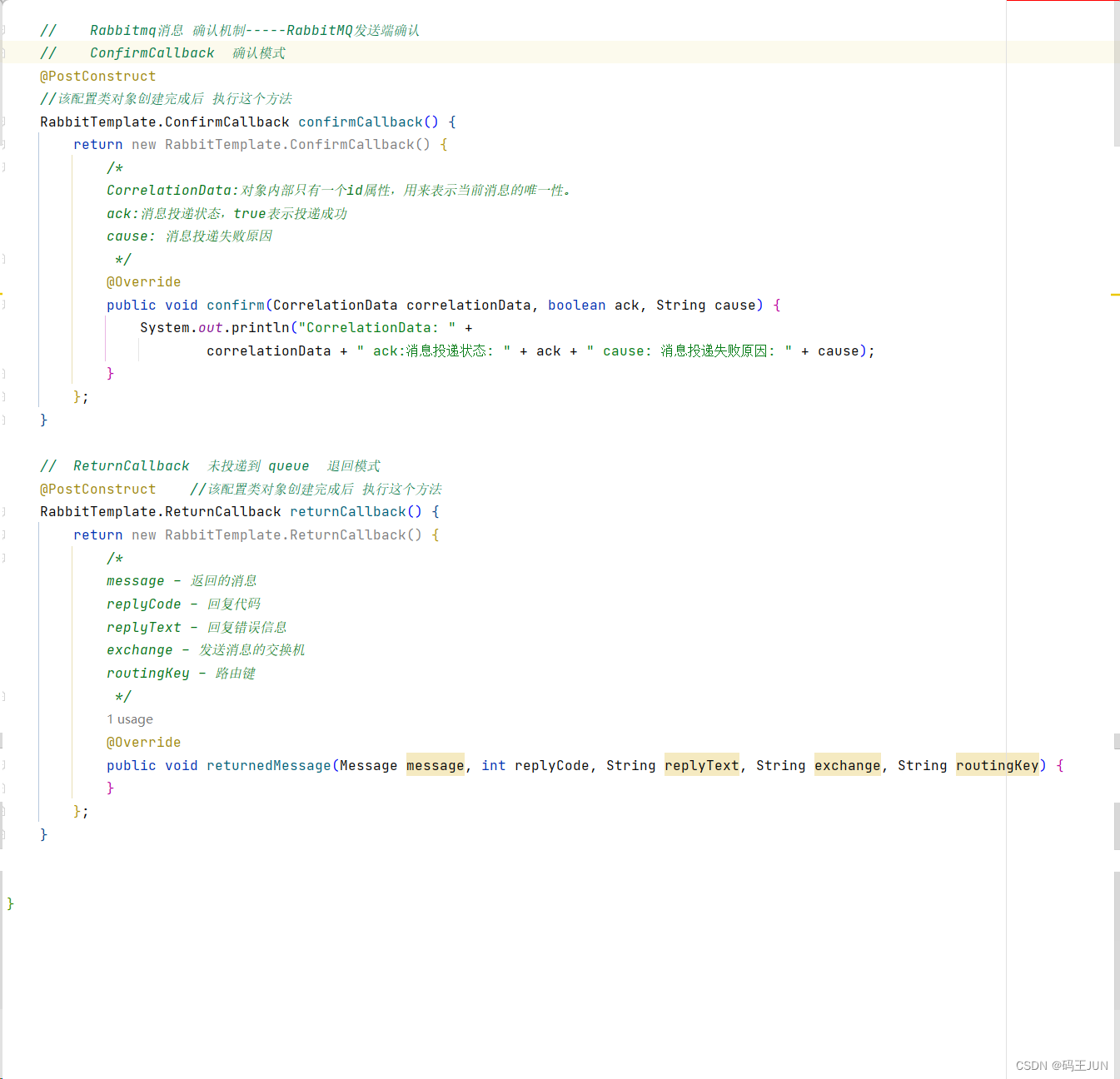The image size is (1120, 1079).
Task: Click the comment '//该配置类对象创建完成后' under first @PostConstruct
Action: 166,98
